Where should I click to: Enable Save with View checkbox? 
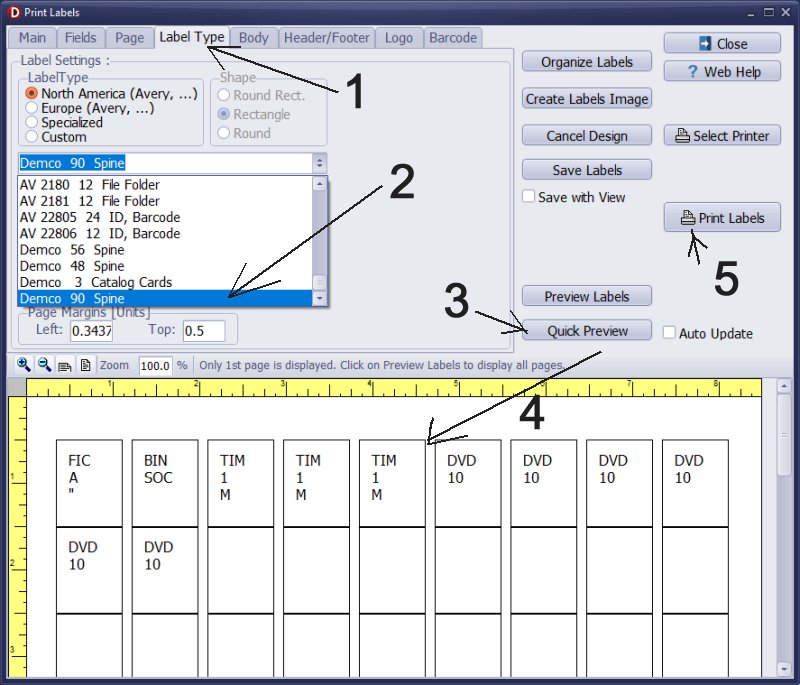(x=529, y=196)
